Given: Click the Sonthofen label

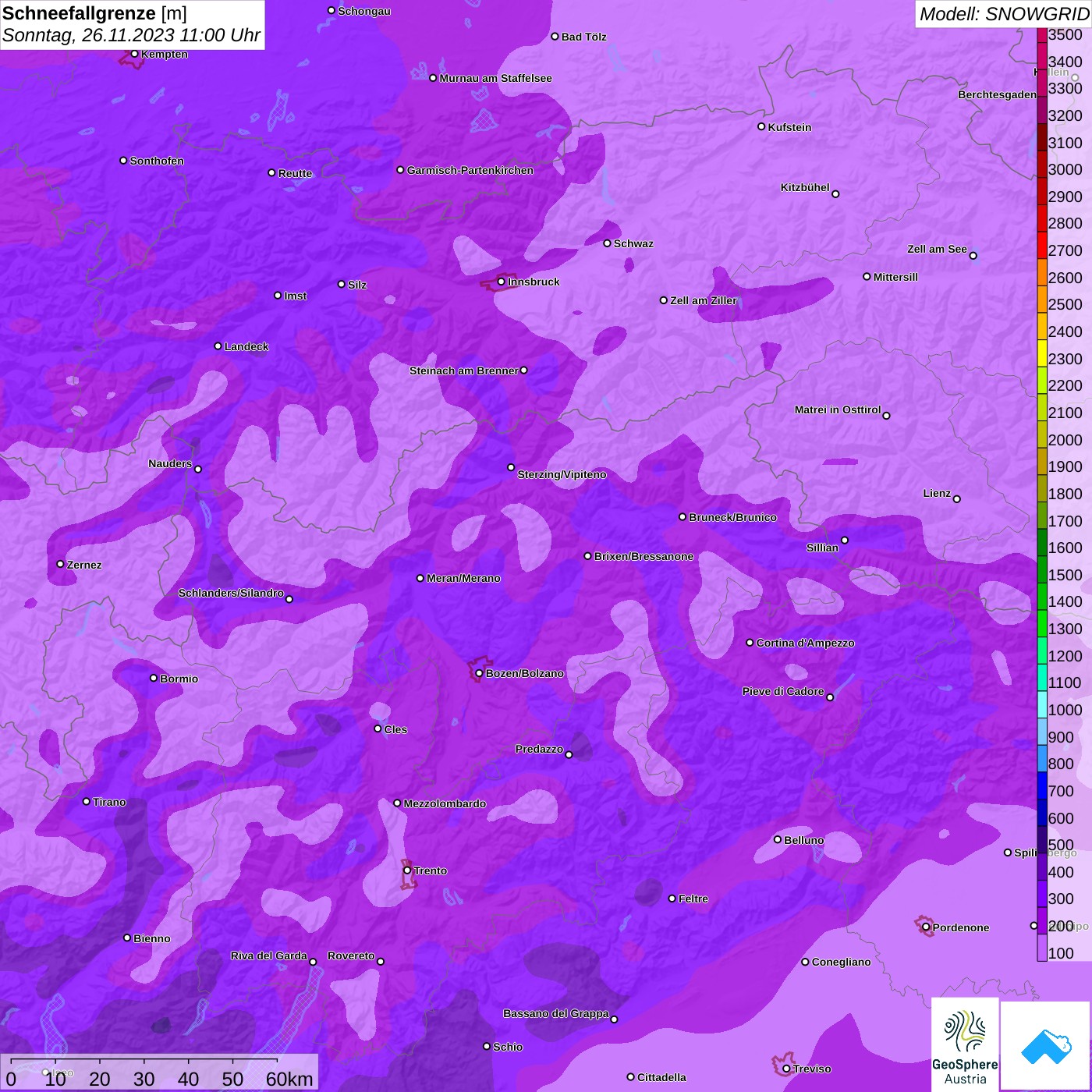Looking at the screenshot, I should coord(157,161).
